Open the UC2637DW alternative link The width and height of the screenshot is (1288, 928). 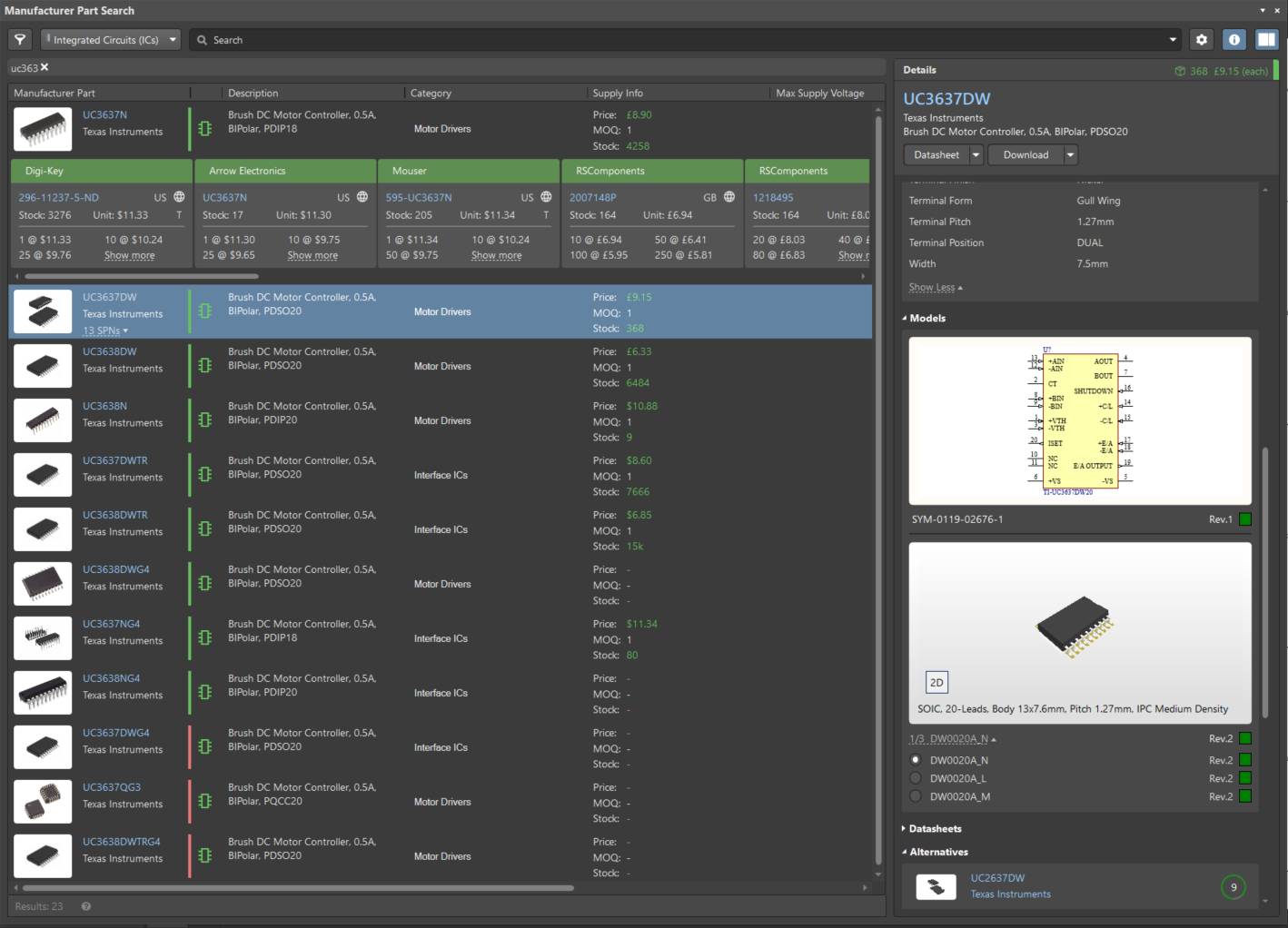[x=997, y=878]
